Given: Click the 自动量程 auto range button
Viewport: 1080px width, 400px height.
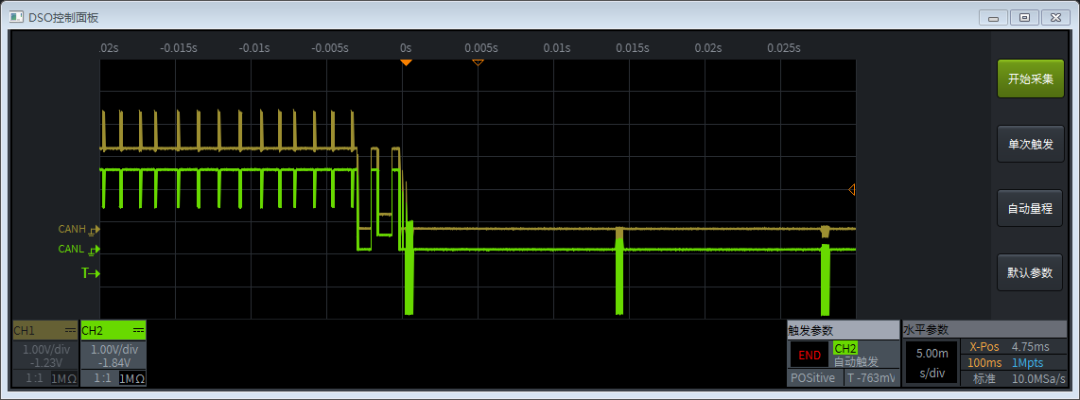Looking at the screenshot, I should [x=1030, y=209].
